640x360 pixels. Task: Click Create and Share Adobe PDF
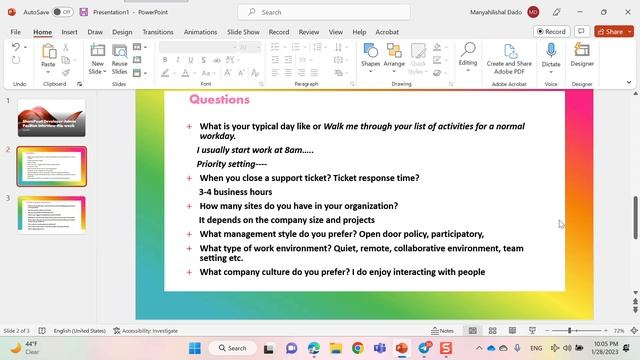click(509, 59)
